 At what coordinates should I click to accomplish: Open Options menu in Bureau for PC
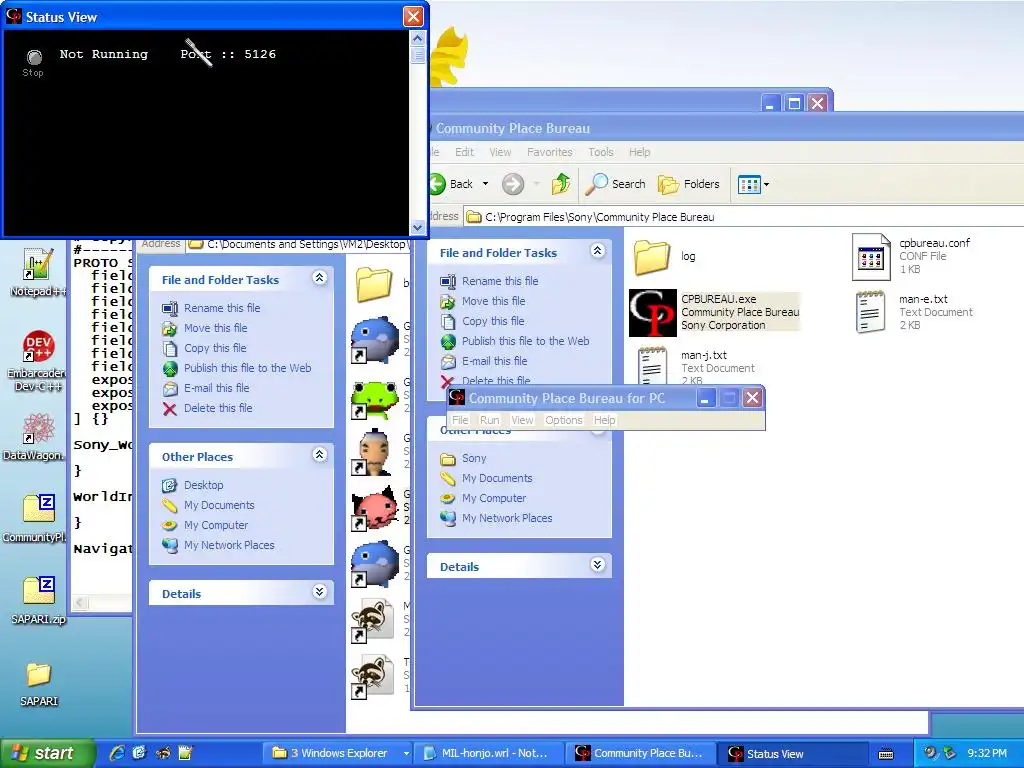coord(564,420)
